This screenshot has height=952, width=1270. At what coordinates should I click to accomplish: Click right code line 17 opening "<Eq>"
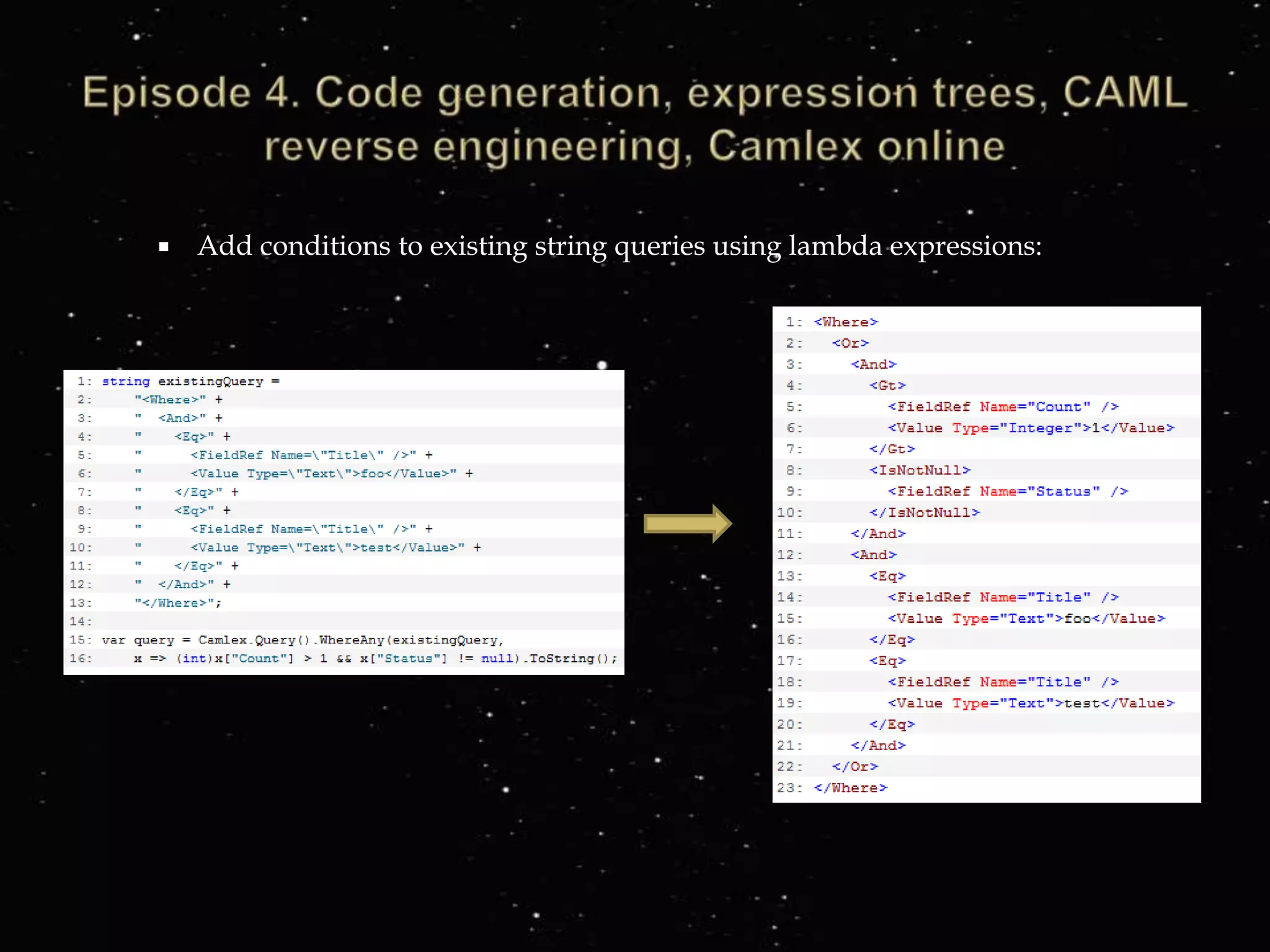[887, 661]
